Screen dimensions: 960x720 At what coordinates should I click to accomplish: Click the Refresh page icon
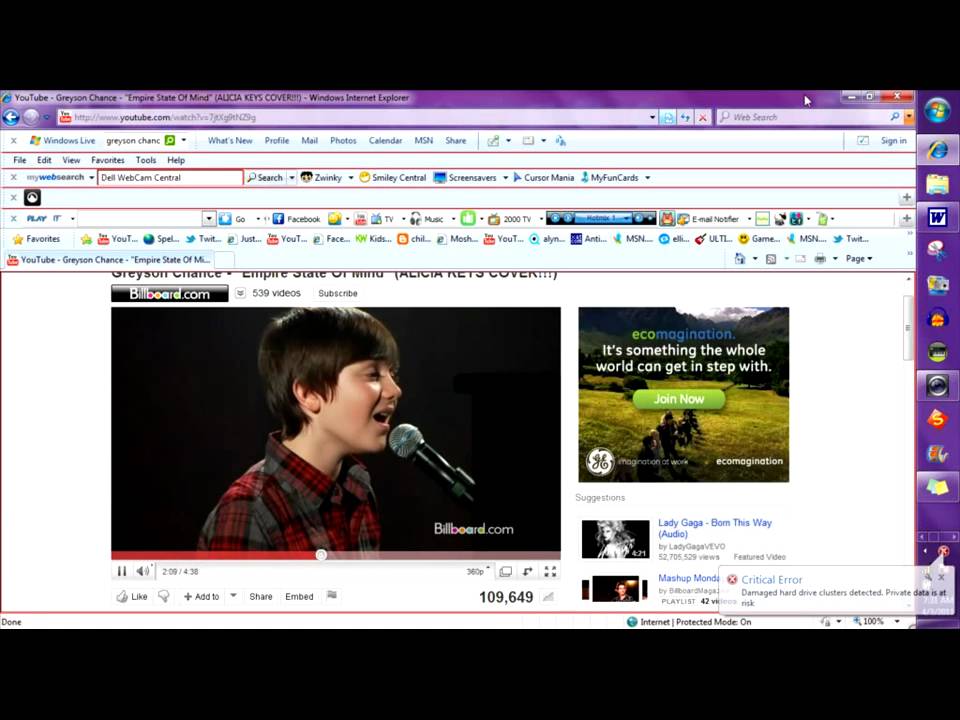tap(685, 117)
